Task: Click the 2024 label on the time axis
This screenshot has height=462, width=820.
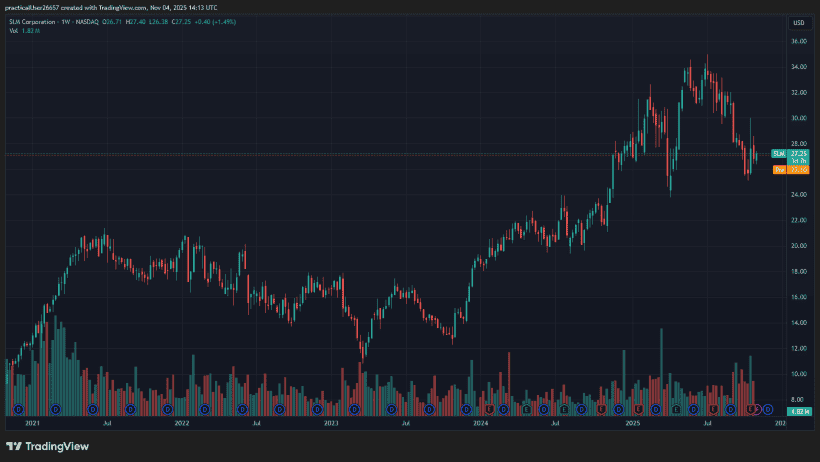Action: pos(481,424)
